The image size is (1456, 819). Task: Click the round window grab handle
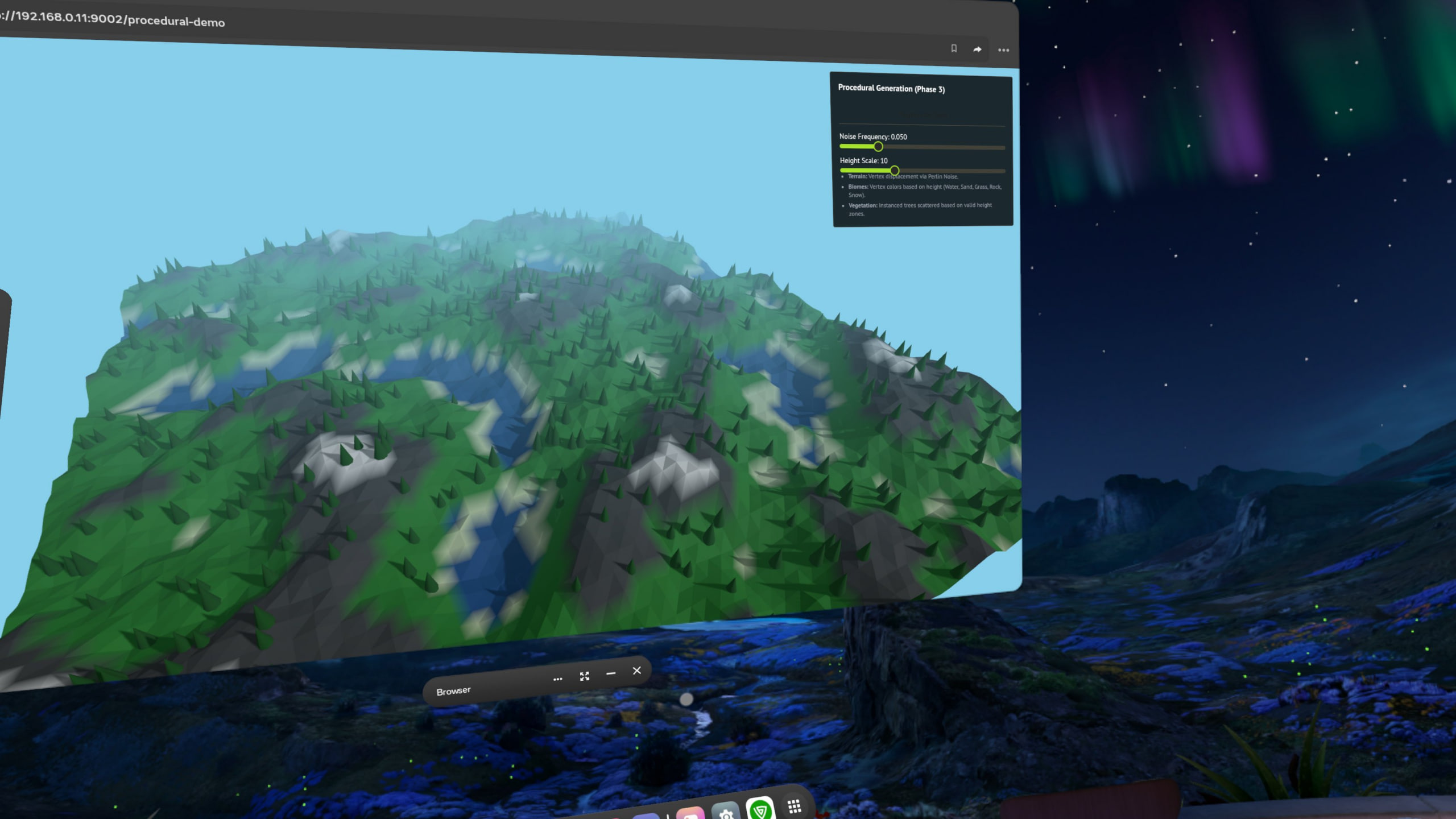tap(686, 699)
